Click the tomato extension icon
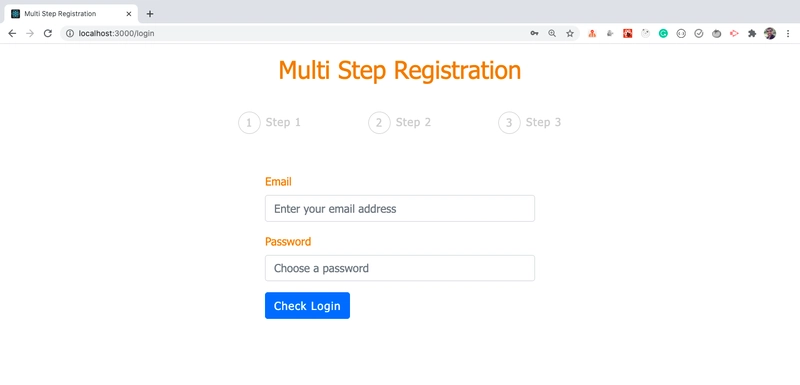The width and height of the screenshot is (800, 385). coord(717,34)
